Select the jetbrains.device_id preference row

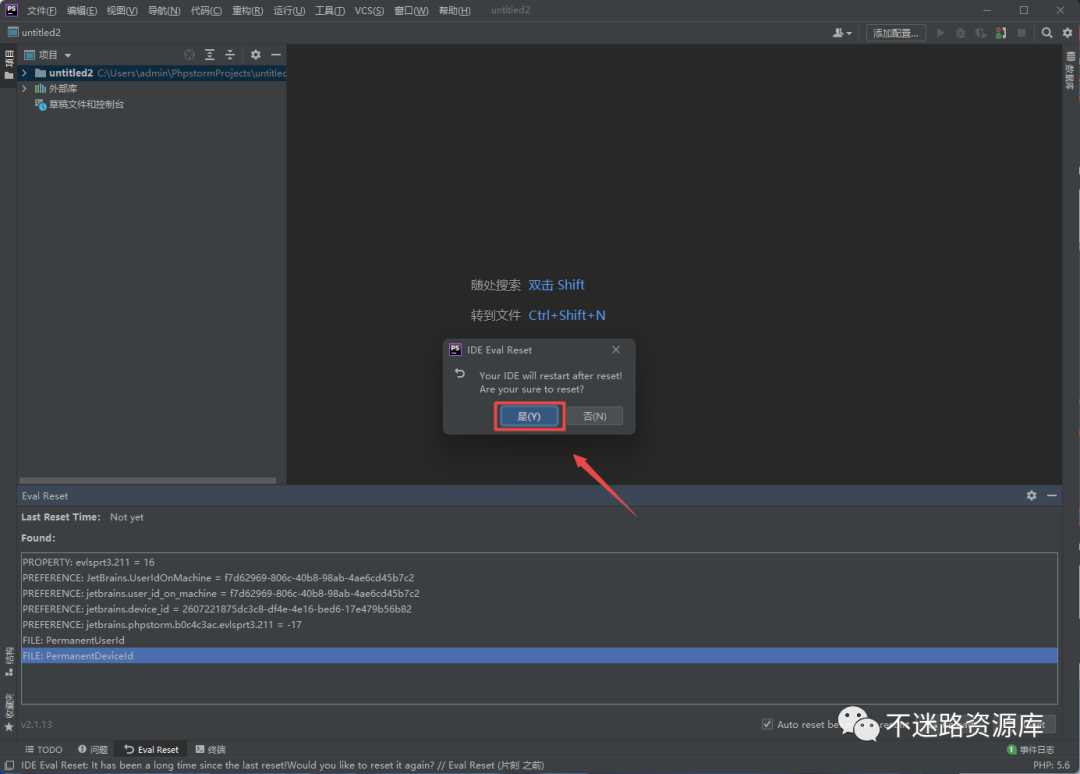[539, 609]
